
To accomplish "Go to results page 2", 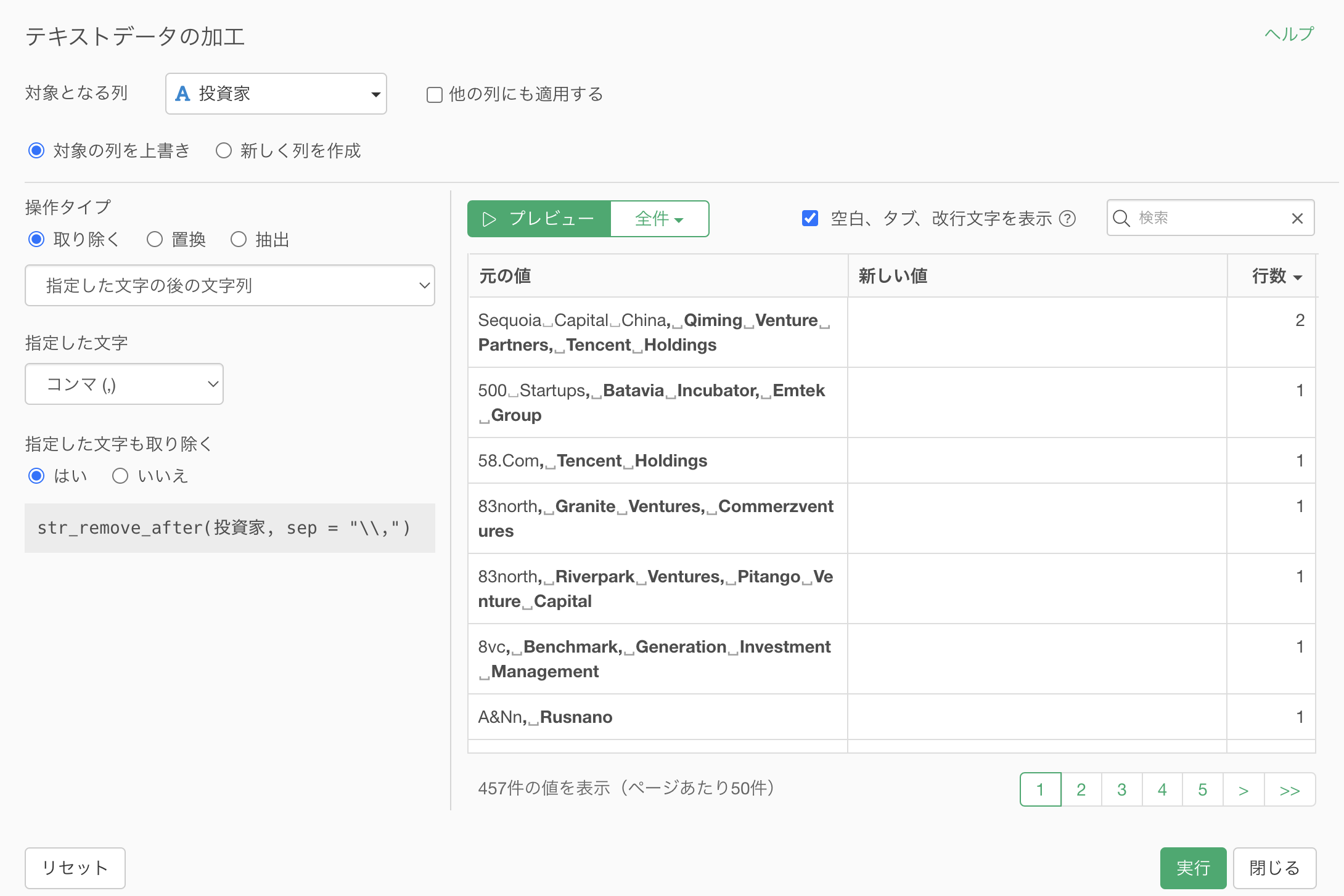I will click(1081, 789).
